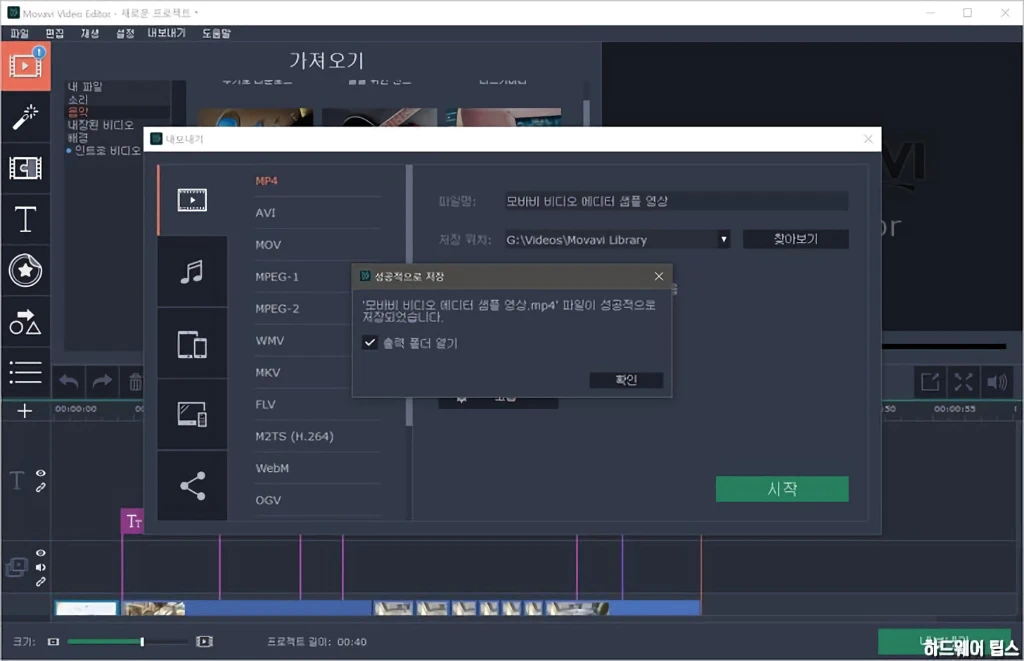Open the 파일 menu
Image resolution: width=1024 pixels, height=661 pixels.
coord(20,33)
